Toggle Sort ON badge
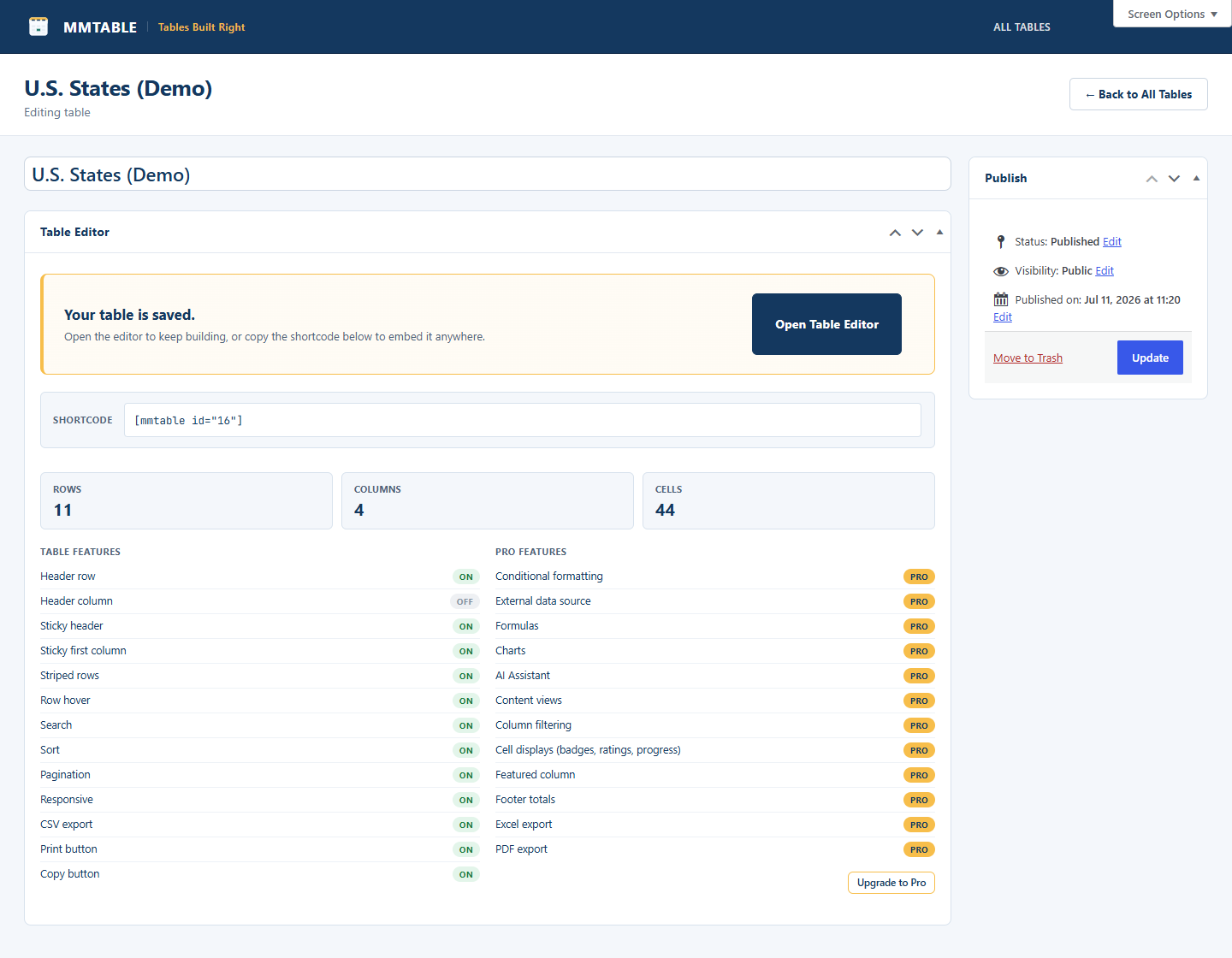 tap(465, 750)
